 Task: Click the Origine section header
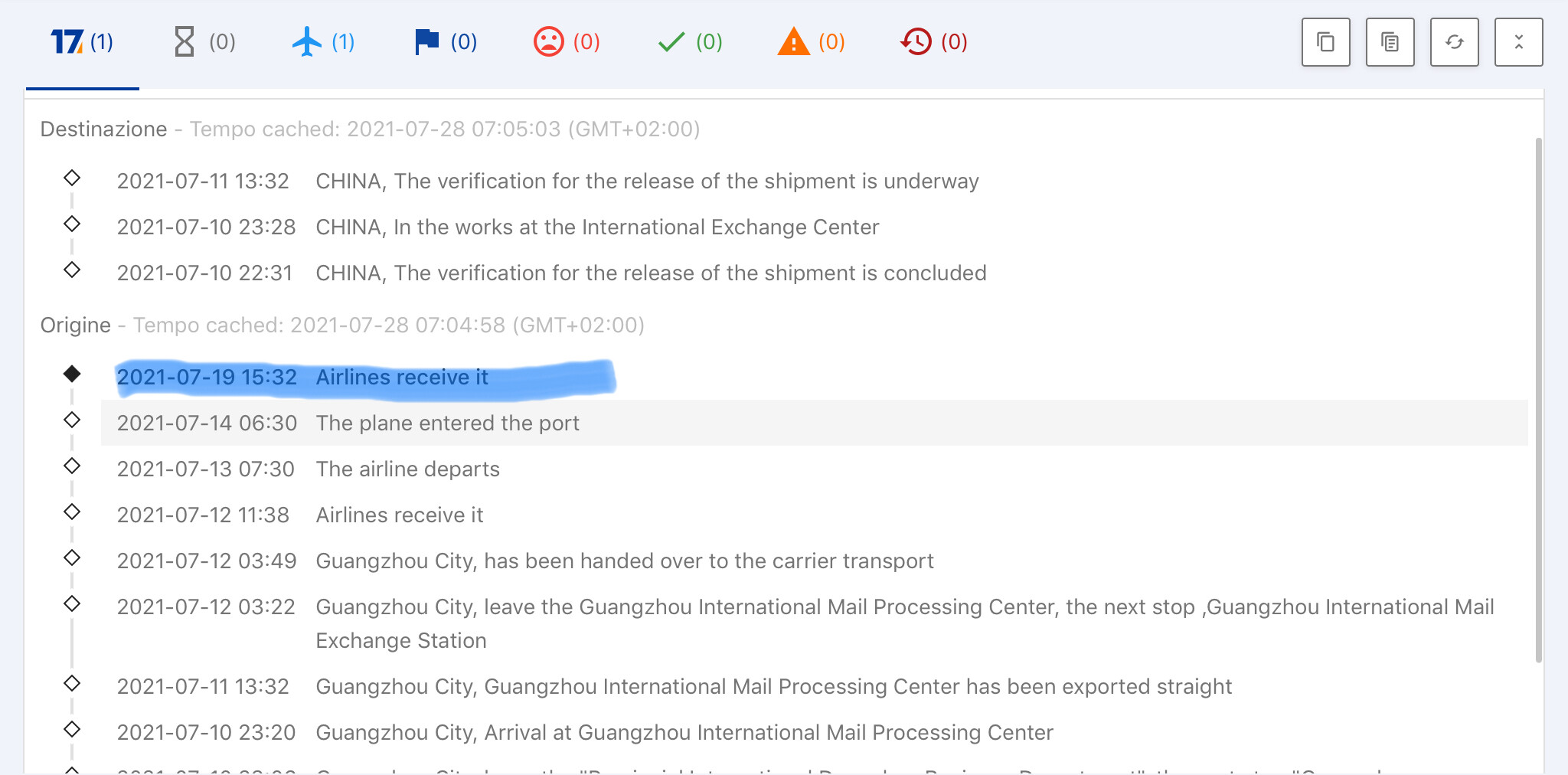click(x=76, y=325)
